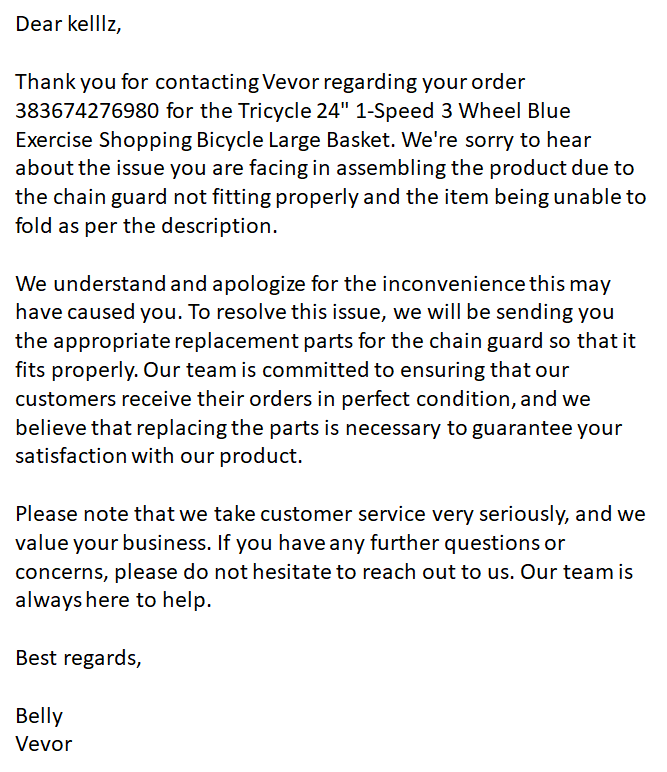667x772 pixels.
Task: Click the greeting name 'kelllz'
Action: pos(94,24)
